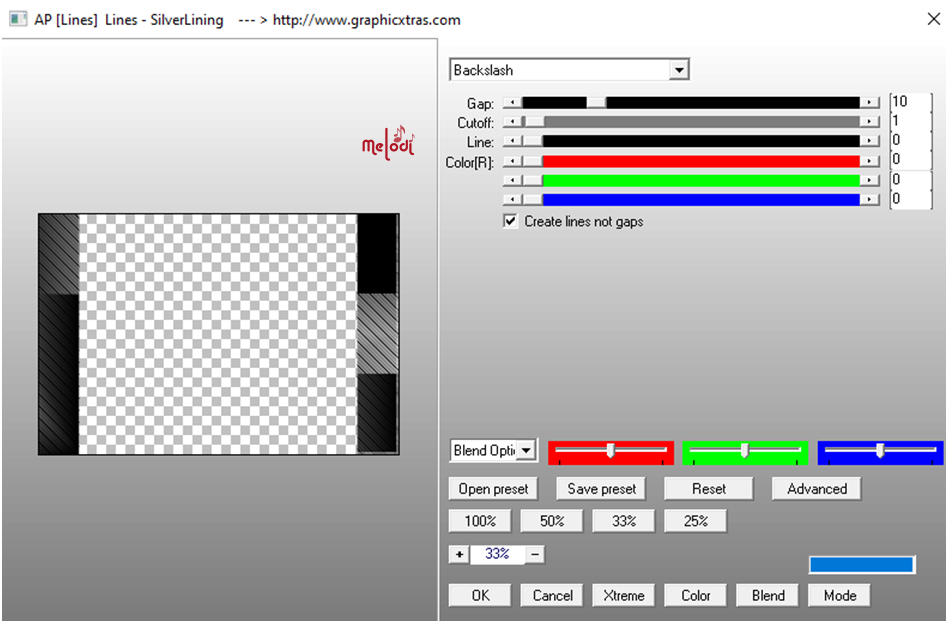The height and width of the screenshot is (623, 948).
Task: Click Line slider right arrow
Action: point(869,142)
